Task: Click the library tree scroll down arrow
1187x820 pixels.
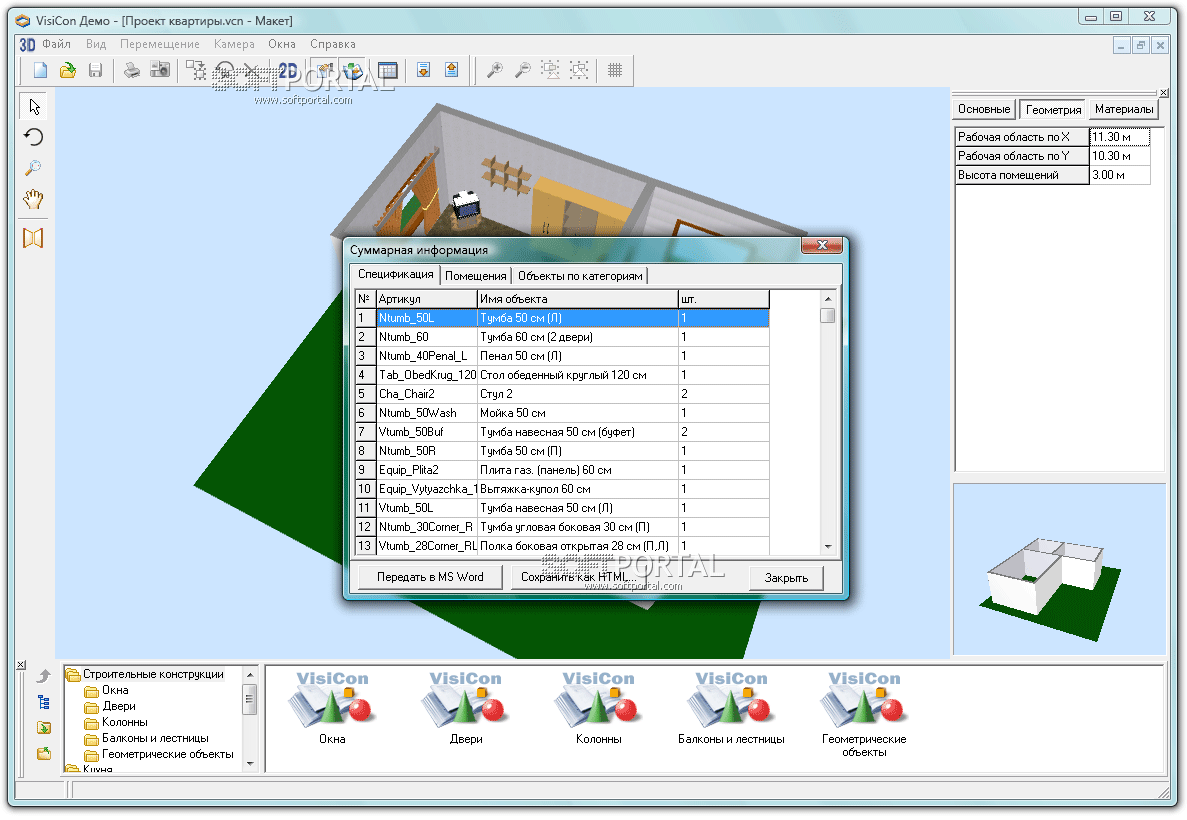Action: (251, 763)
